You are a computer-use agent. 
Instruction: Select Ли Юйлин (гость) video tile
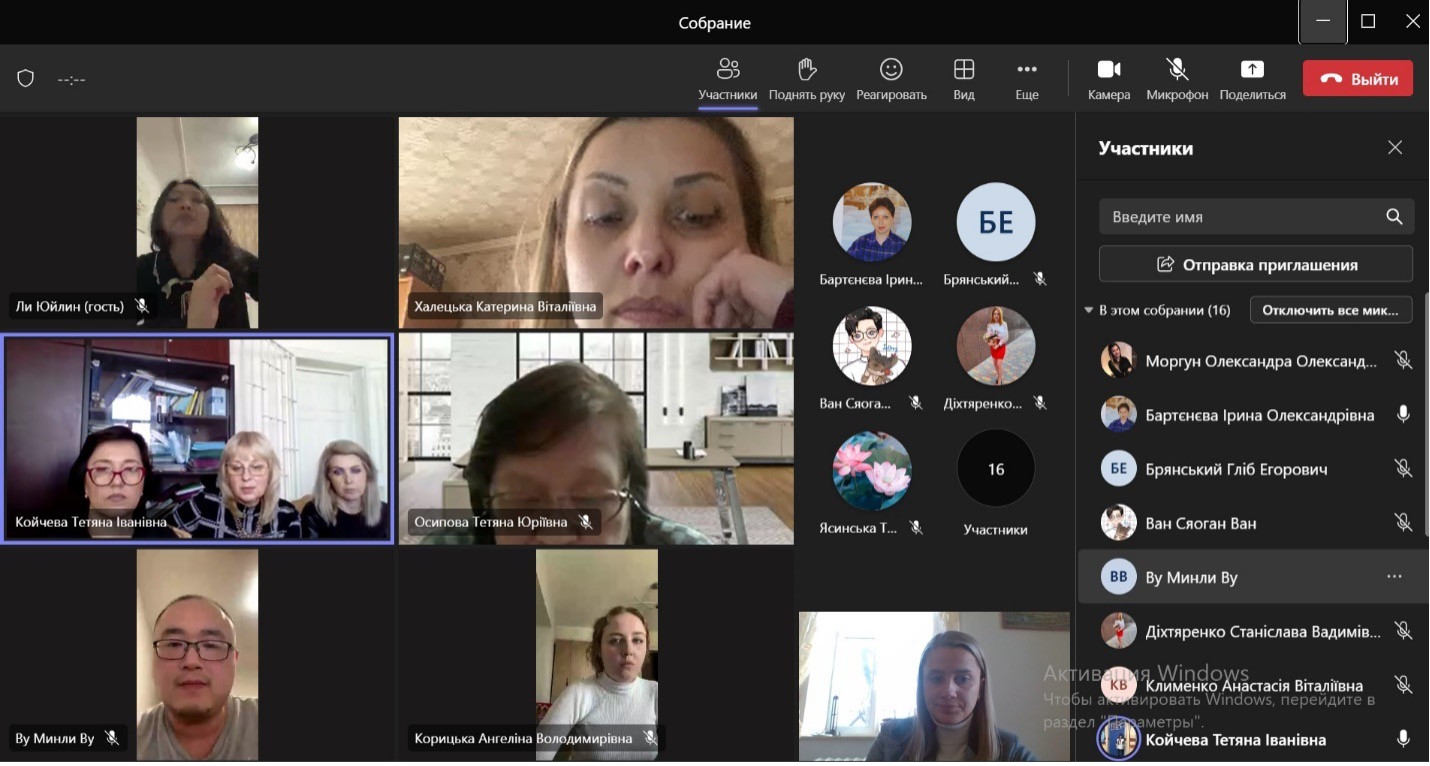click(197, 222)
